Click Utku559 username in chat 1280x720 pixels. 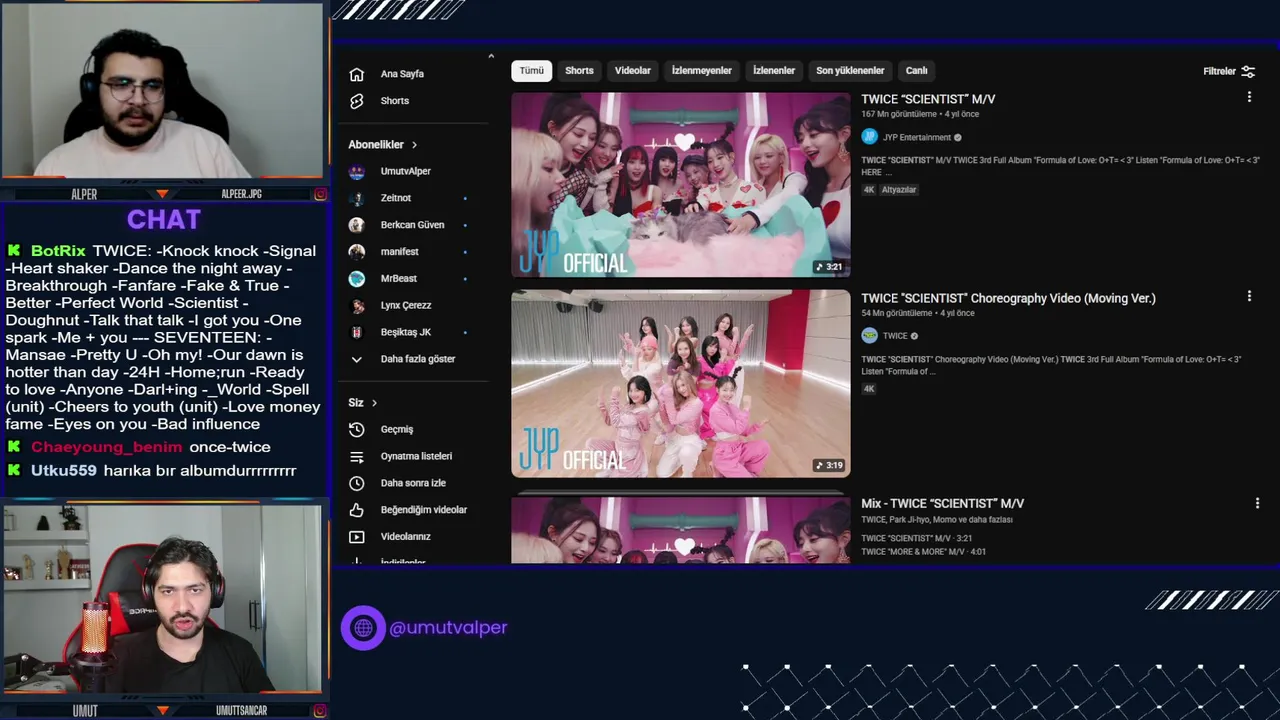pos(64,470)
